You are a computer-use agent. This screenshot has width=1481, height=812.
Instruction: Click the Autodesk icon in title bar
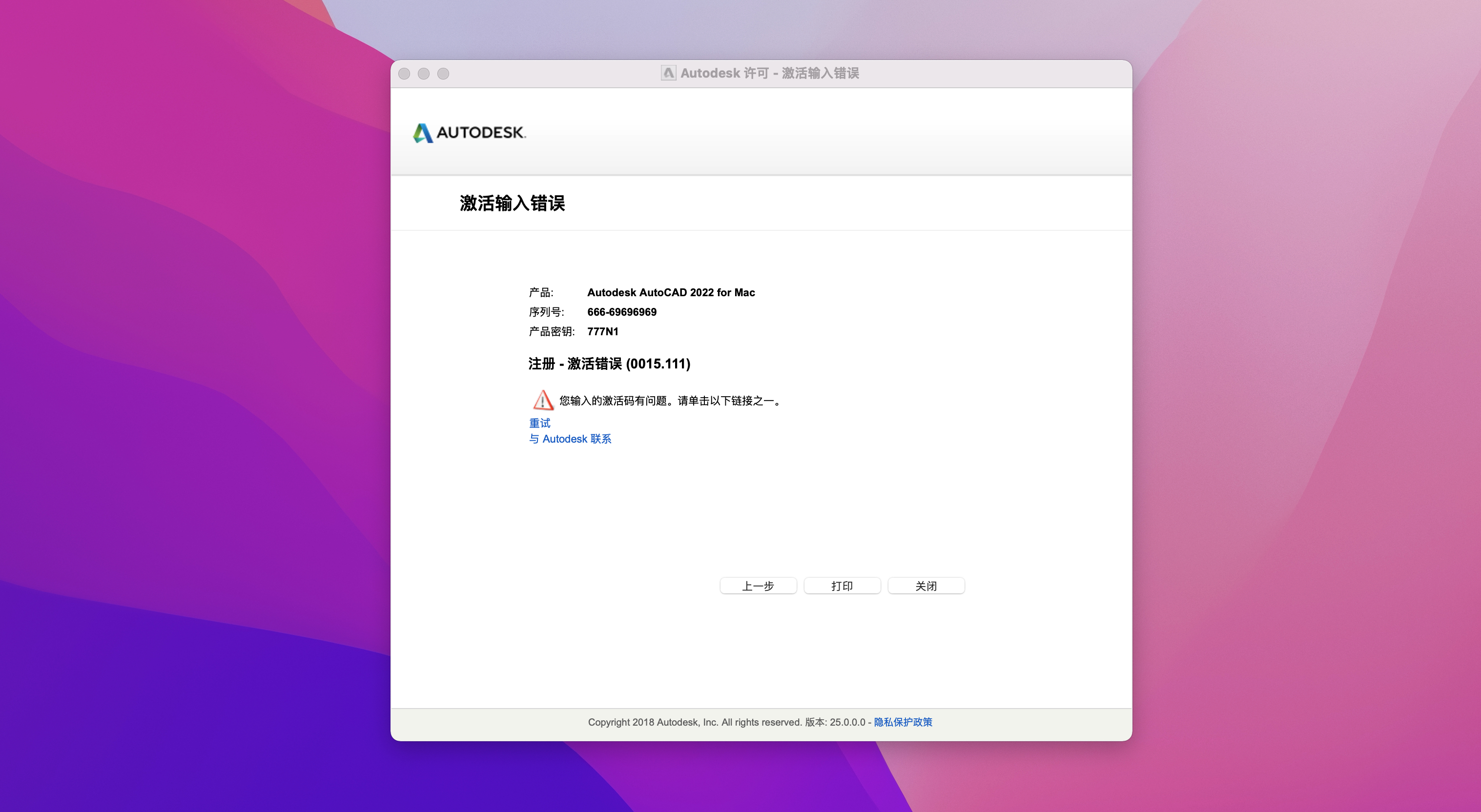(668, 73)
